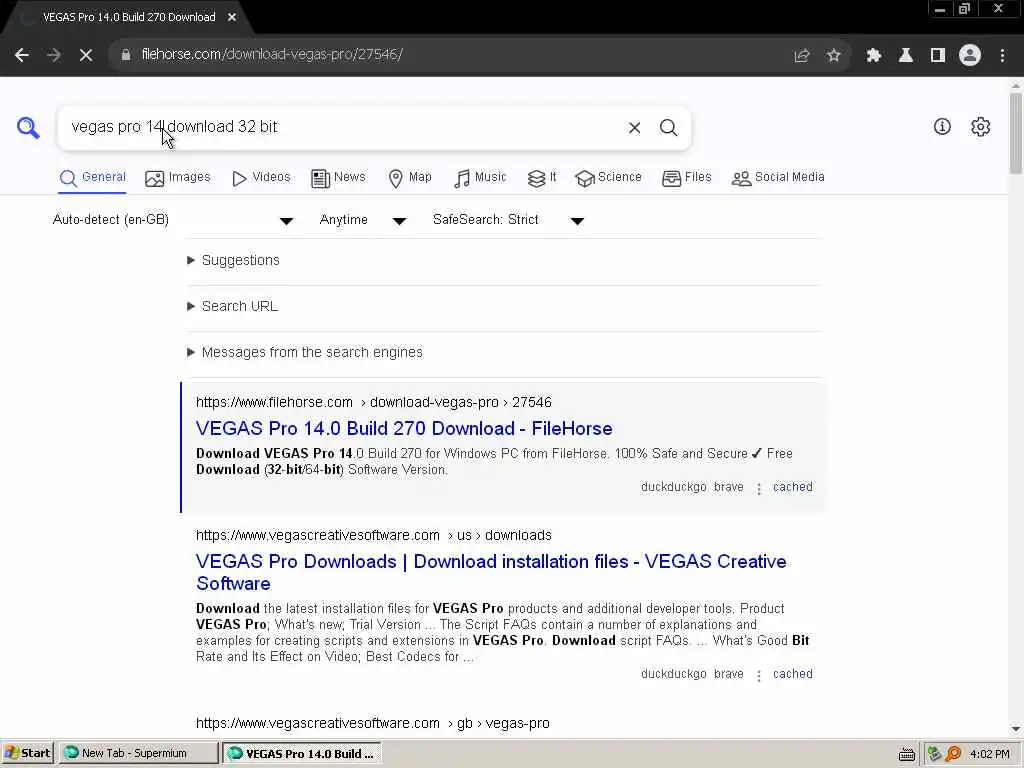Switch to Music search tab
This screenshot has width=1024, height=768.
click(480, 178)
